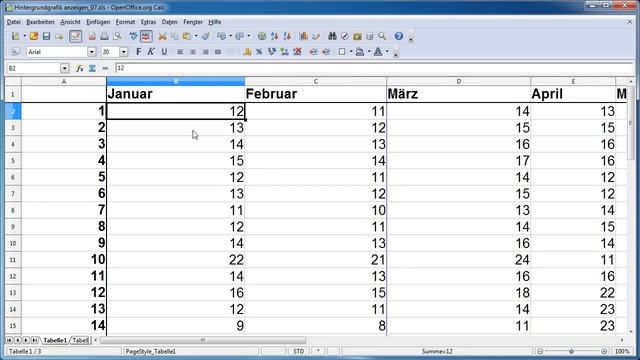Open the Name Box dropdown arrow
The image size is (640, 360).
coord(64,68)
